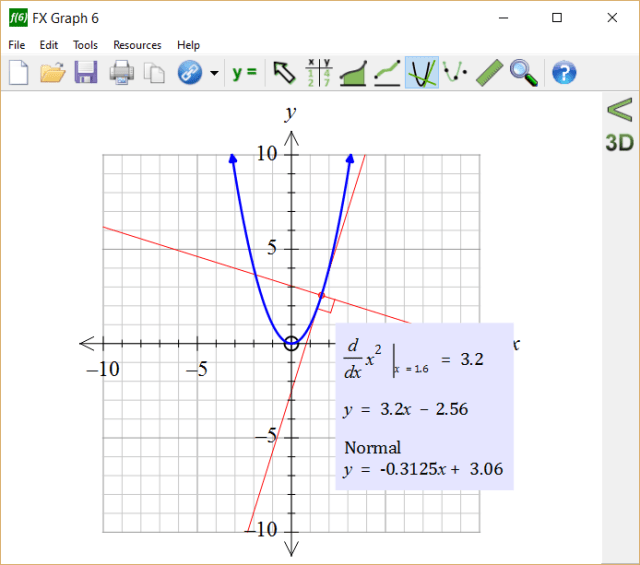640x565 pixels.
Task: Print the graph using the printer icon
Action: click(121, 73)
